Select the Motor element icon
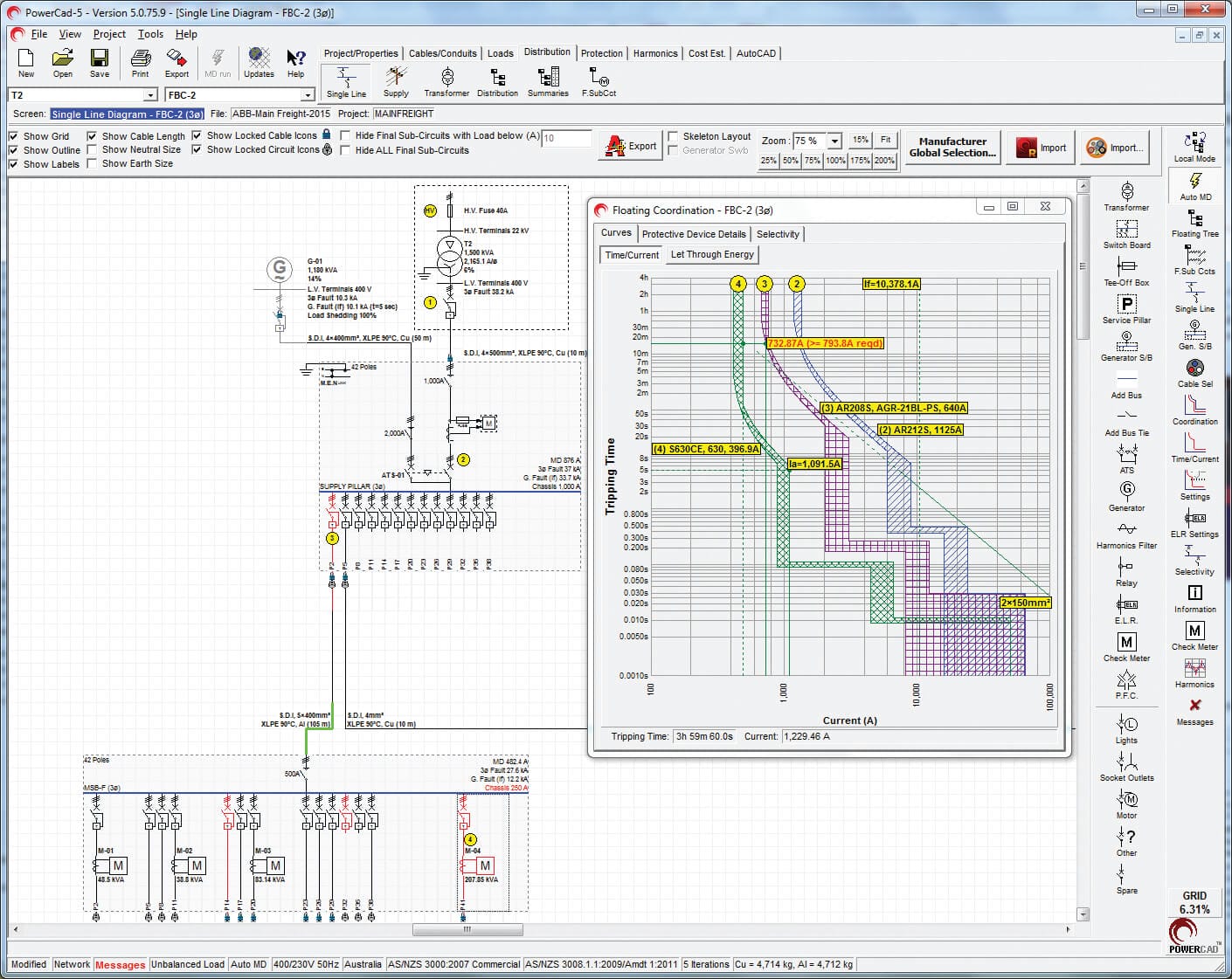1232x979 pixels. 1127,801
